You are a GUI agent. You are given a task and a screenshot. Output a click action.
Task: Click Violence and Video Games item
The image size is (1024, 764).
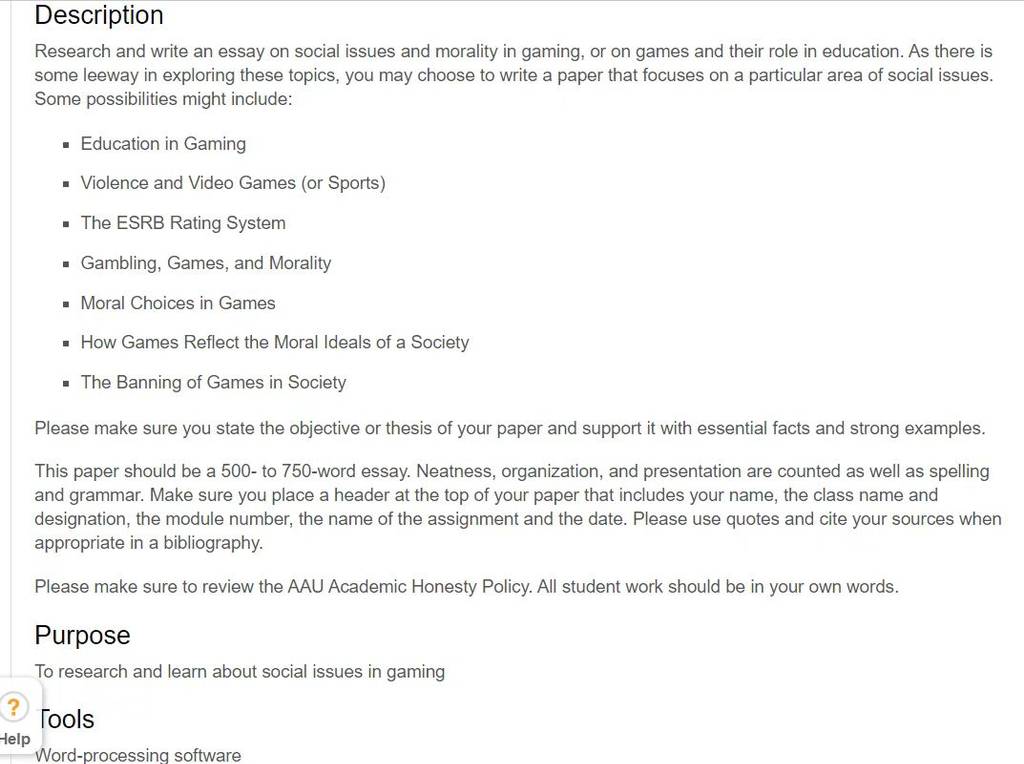coord(233,183)
